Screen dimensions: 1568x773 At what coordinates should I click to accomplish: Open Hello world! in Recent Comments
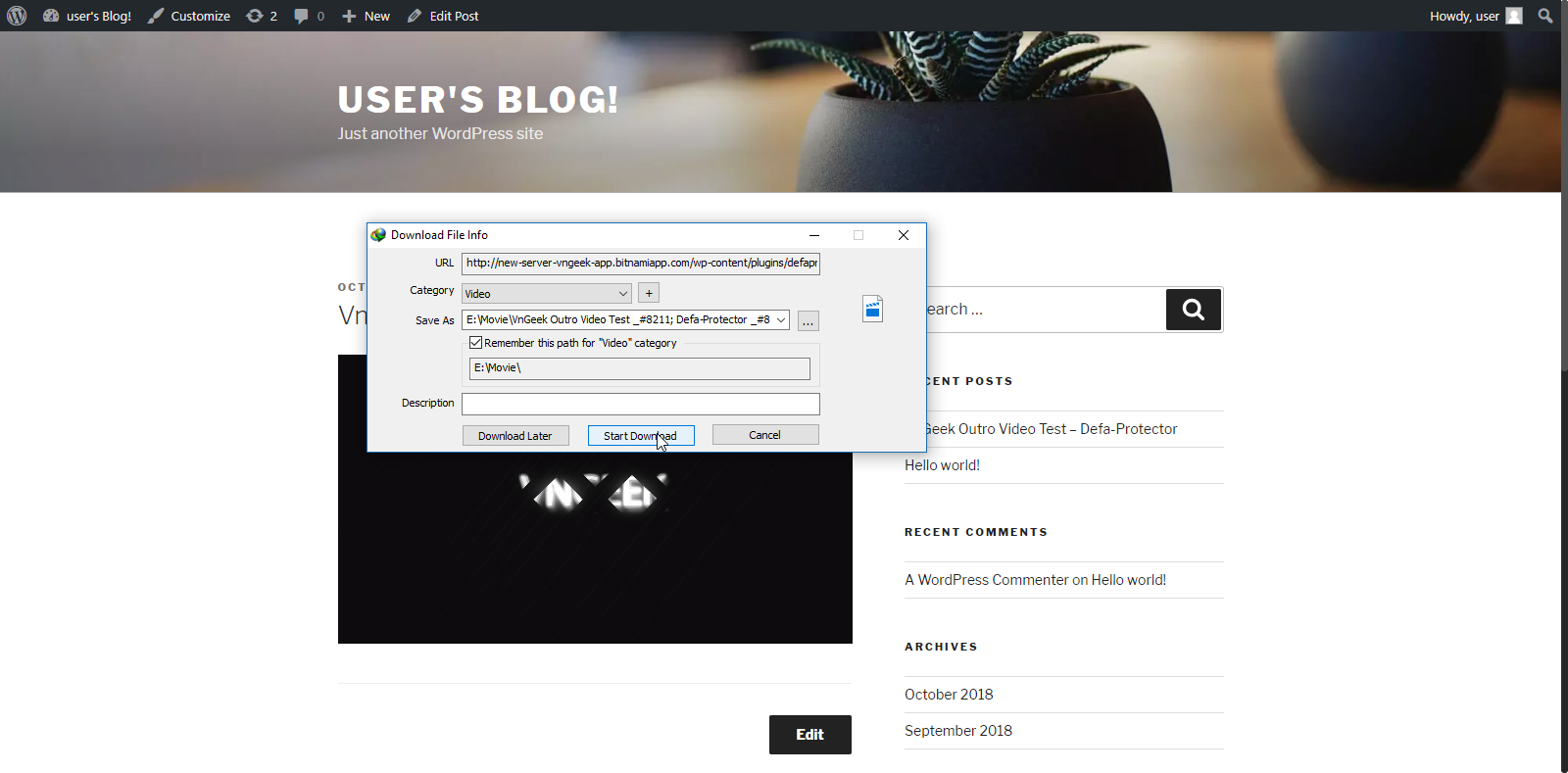[1129, 580]
